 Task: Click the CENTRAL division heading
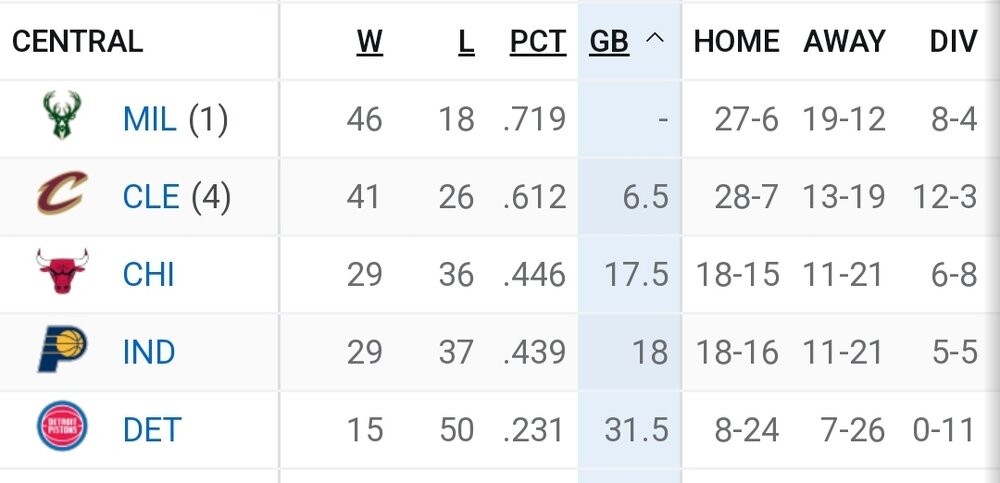77,41
